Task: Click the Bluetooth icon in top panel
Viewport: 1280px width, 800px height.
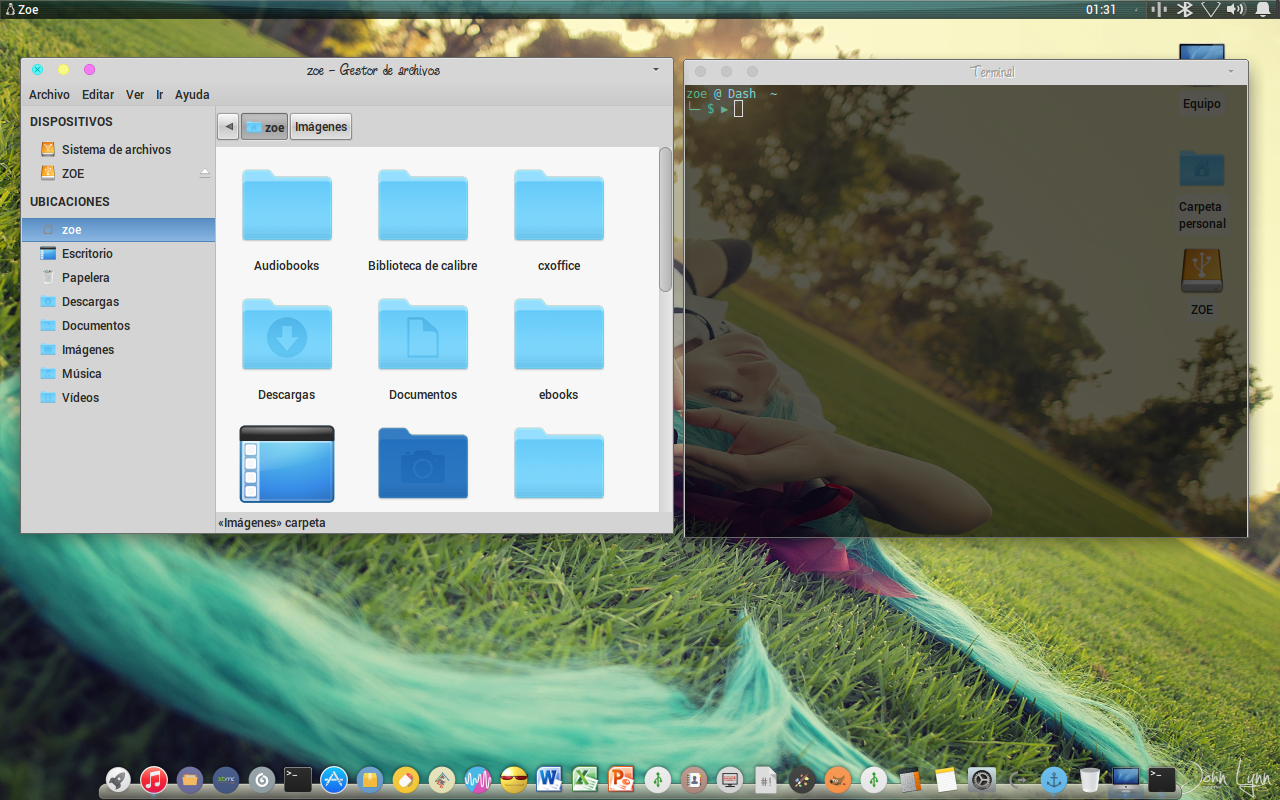Action: [1184, 9]
